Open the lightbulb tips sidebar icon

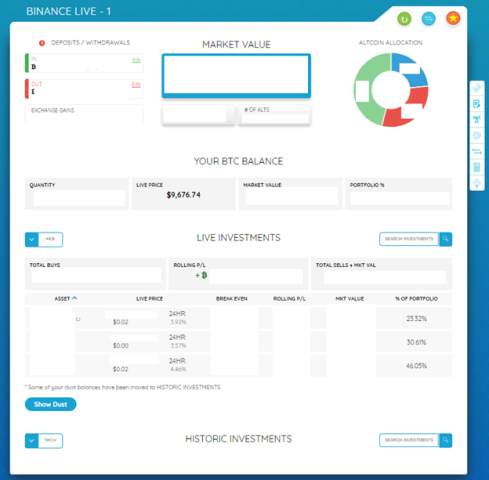[x=477, y=183]
